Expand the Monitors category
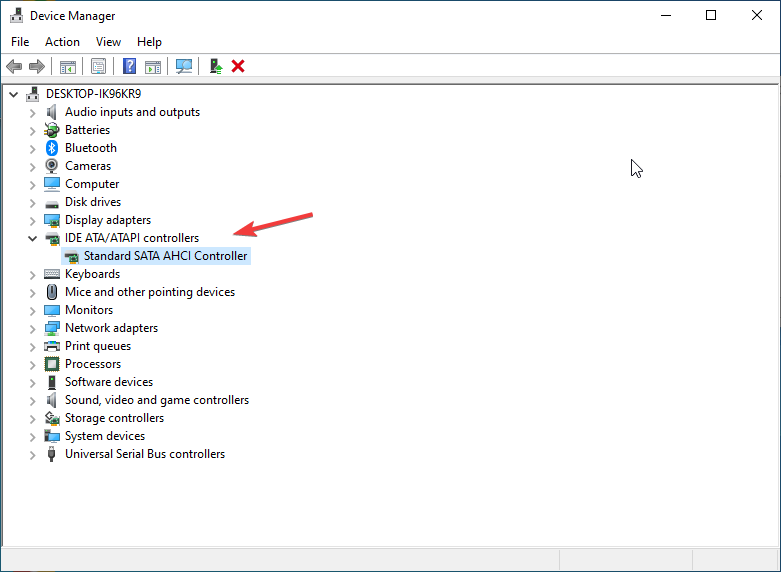The width and height of the screenshot is (781, 572). tap(32, 310)
